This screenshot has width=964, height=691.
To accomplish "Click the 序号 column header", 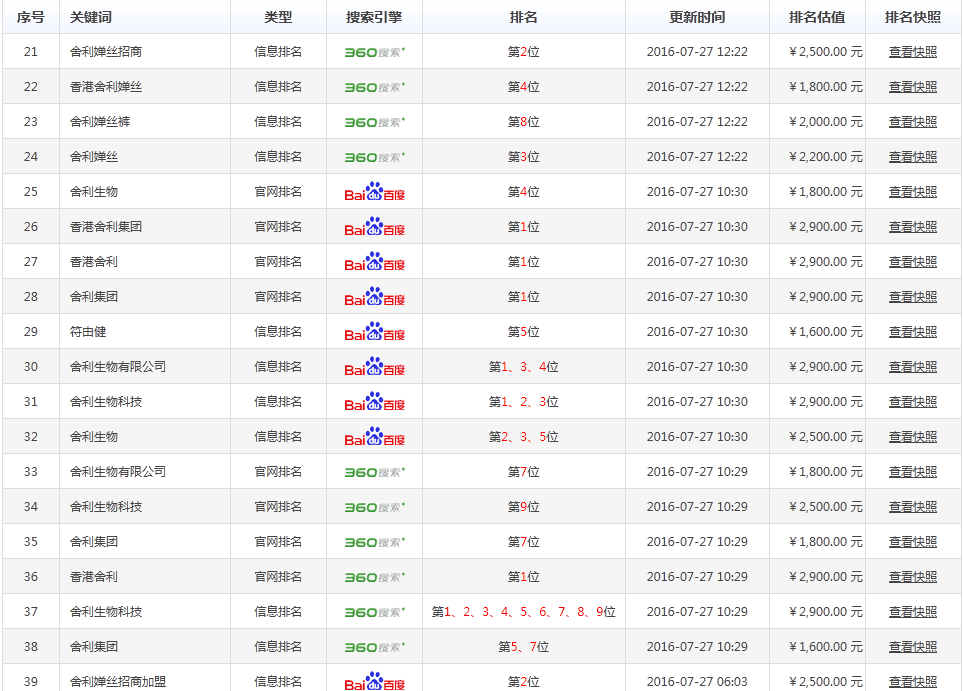I will pyautogui.click(x=31, y=17).
